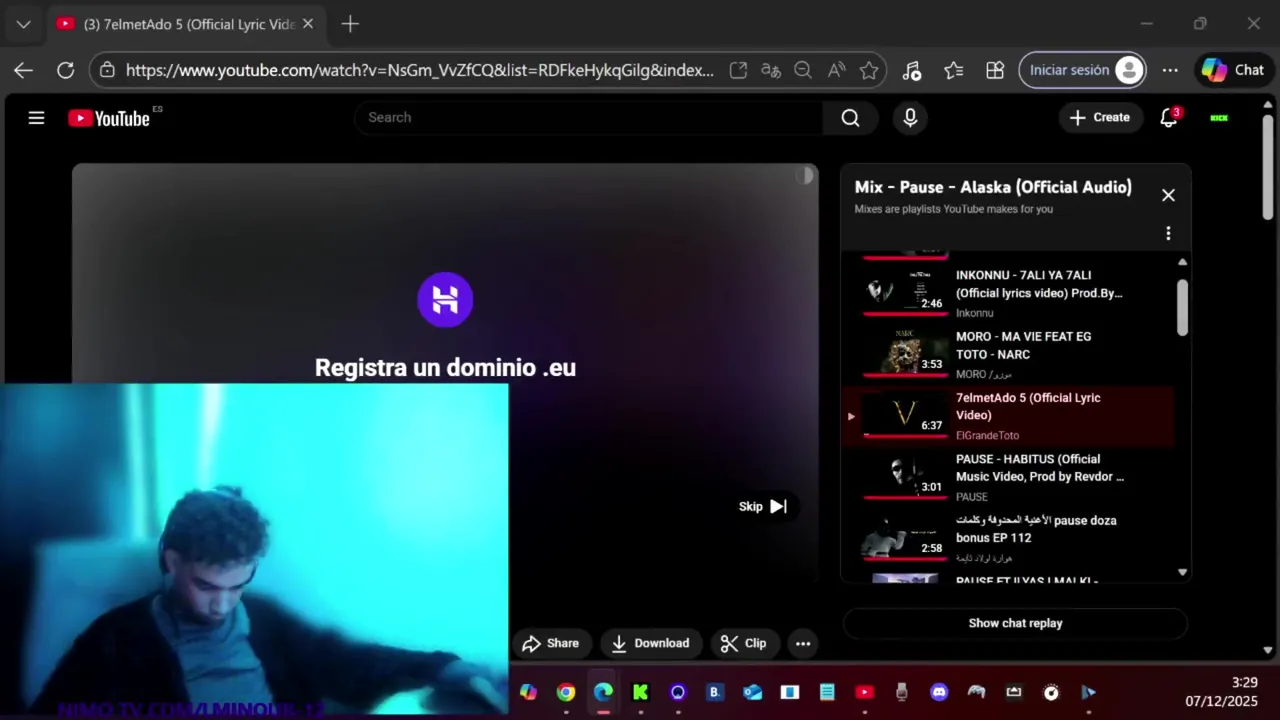Open the media control music icon
The height and width of the screenshot is (720, 1280).
[911, 70]
